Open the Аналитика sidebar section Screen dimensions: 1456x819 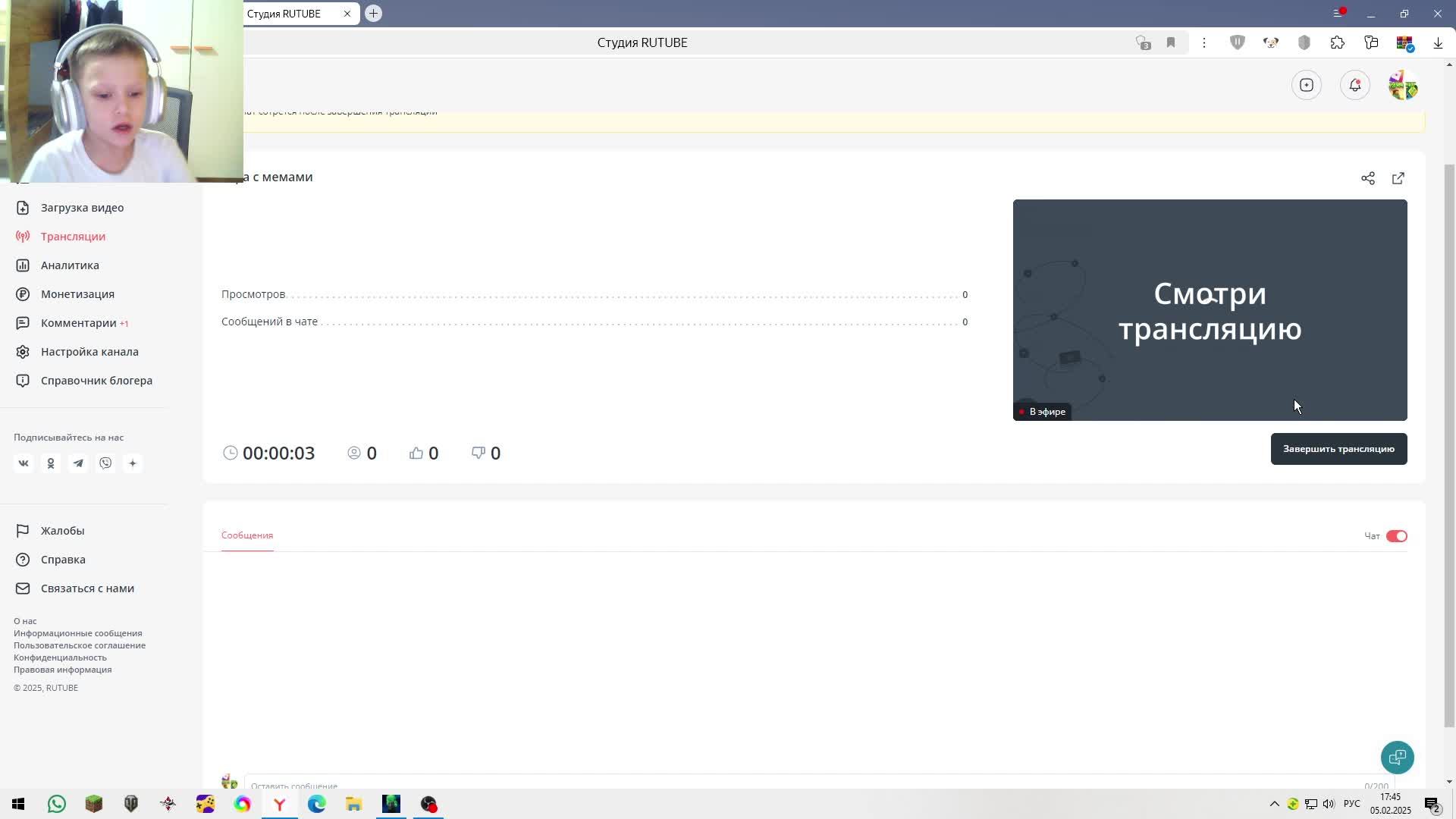[70, 265]
